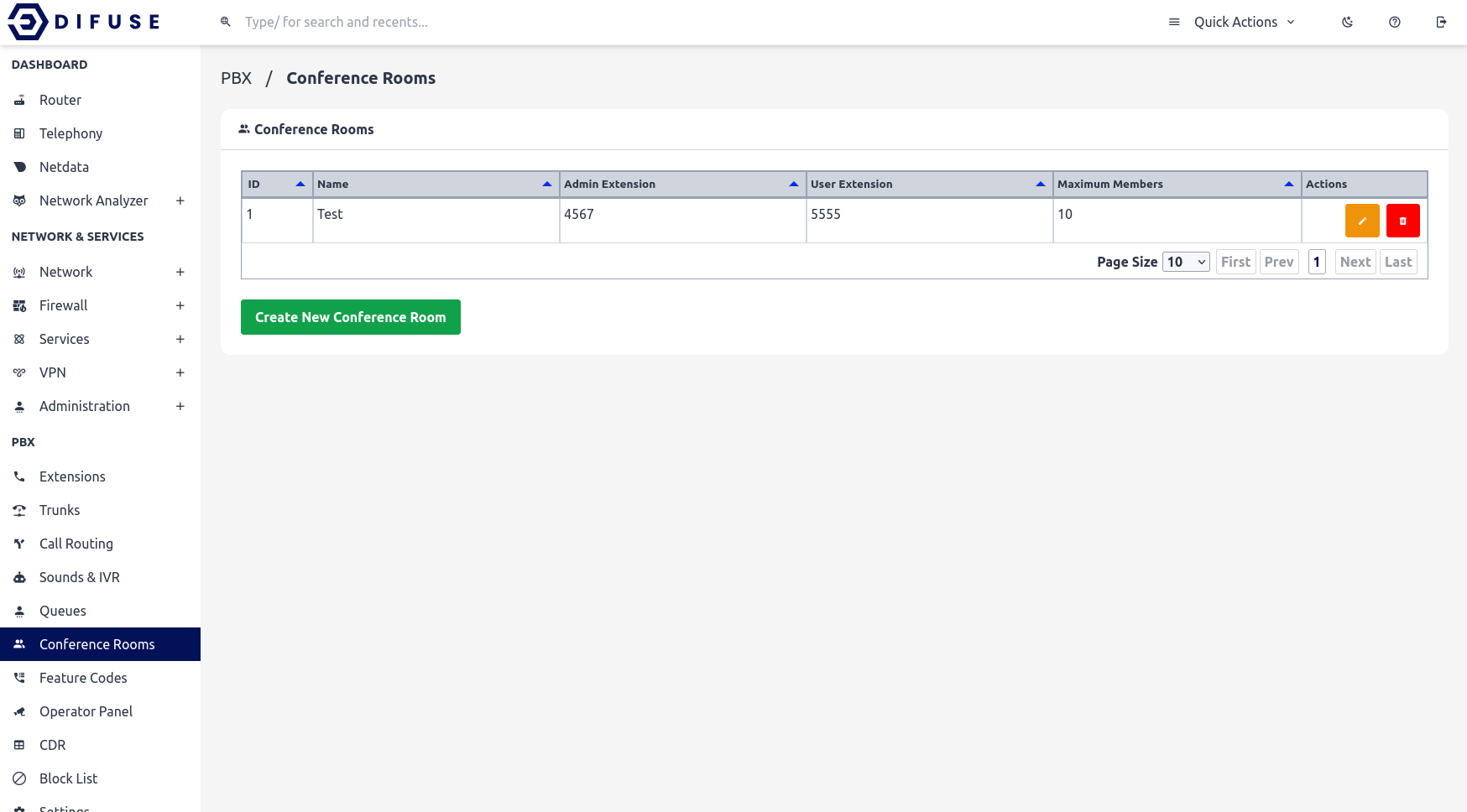
Task: Sort by User Extension column
Action: [x=929, y=184]
